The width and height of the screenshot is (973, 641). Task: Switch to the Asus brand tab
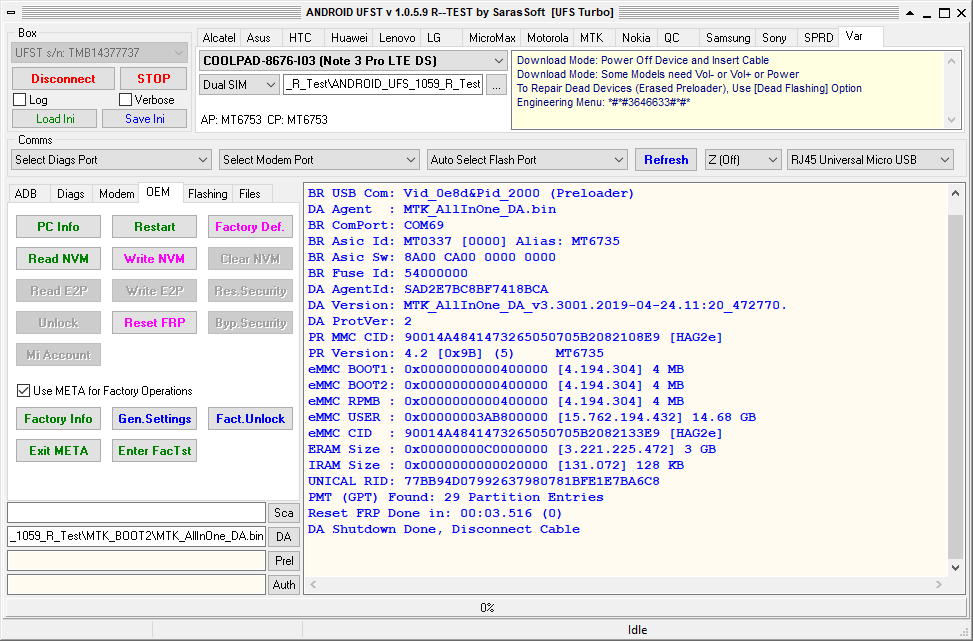[258, 38]
